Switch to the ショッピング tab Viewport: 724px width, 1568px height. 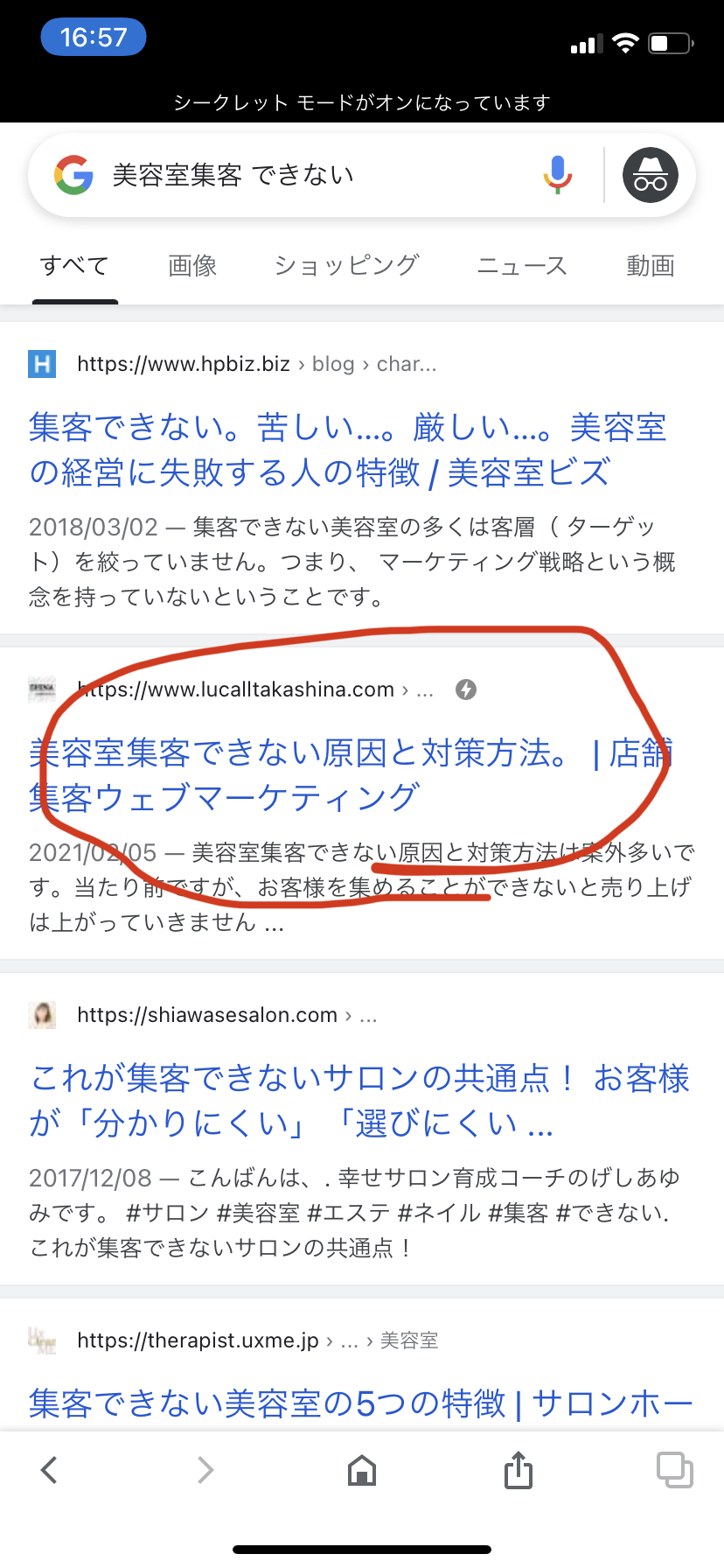[346, 266]
